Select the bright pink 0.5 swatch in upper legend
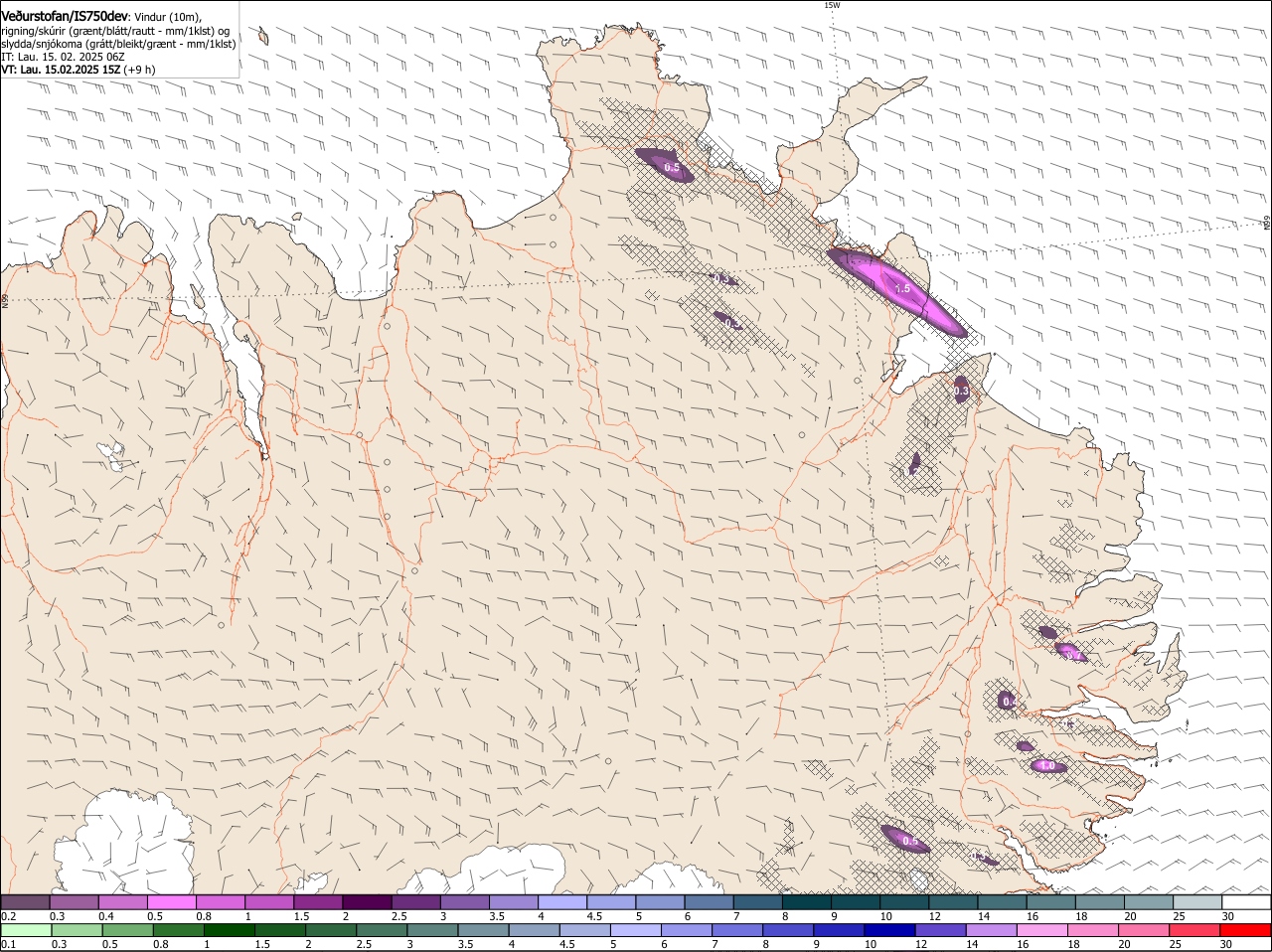Viewport: 1272px width, 952px height. point(171,902)
